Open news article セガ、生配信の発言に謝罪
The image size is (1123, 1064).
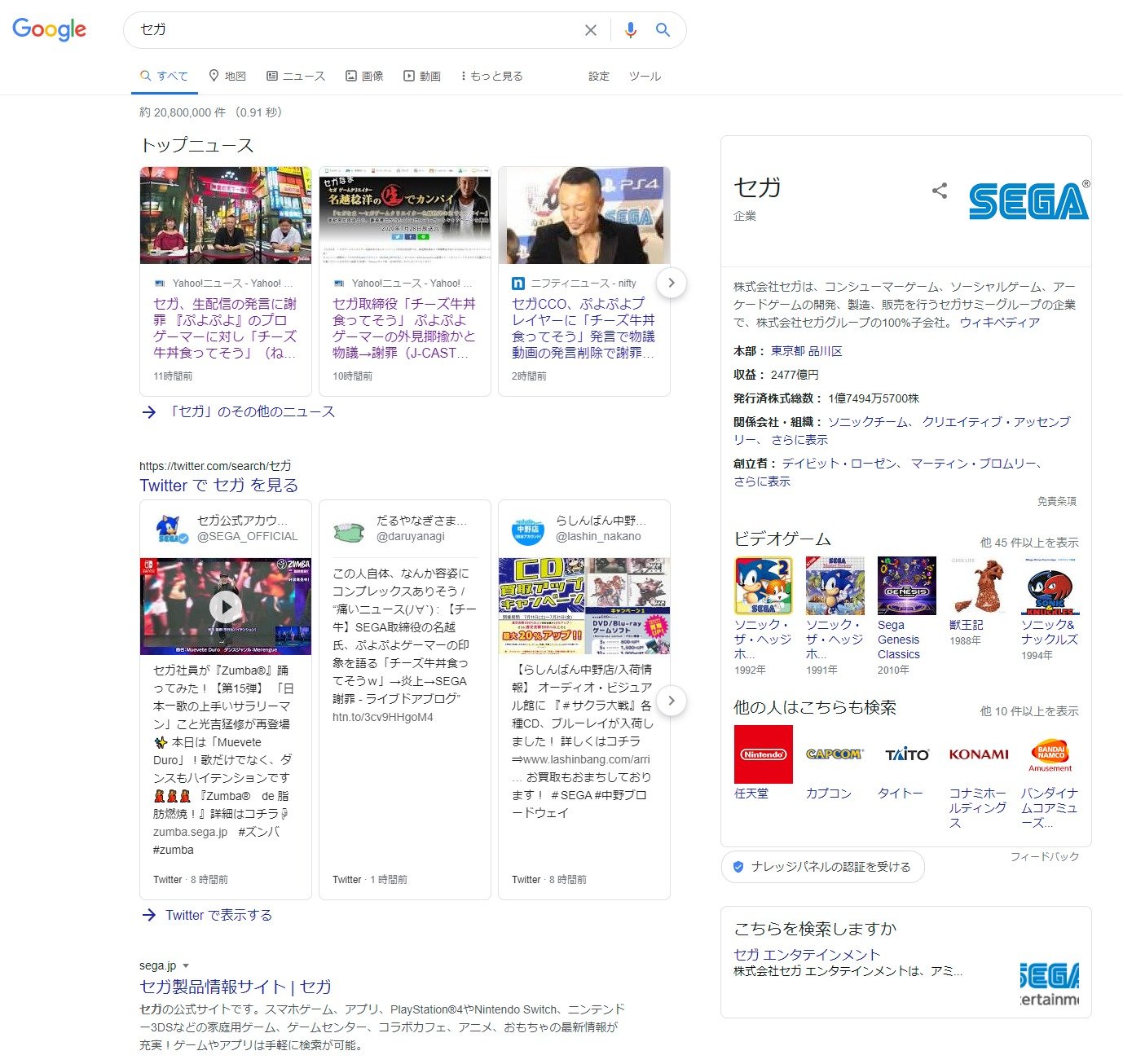click(225, 328)
